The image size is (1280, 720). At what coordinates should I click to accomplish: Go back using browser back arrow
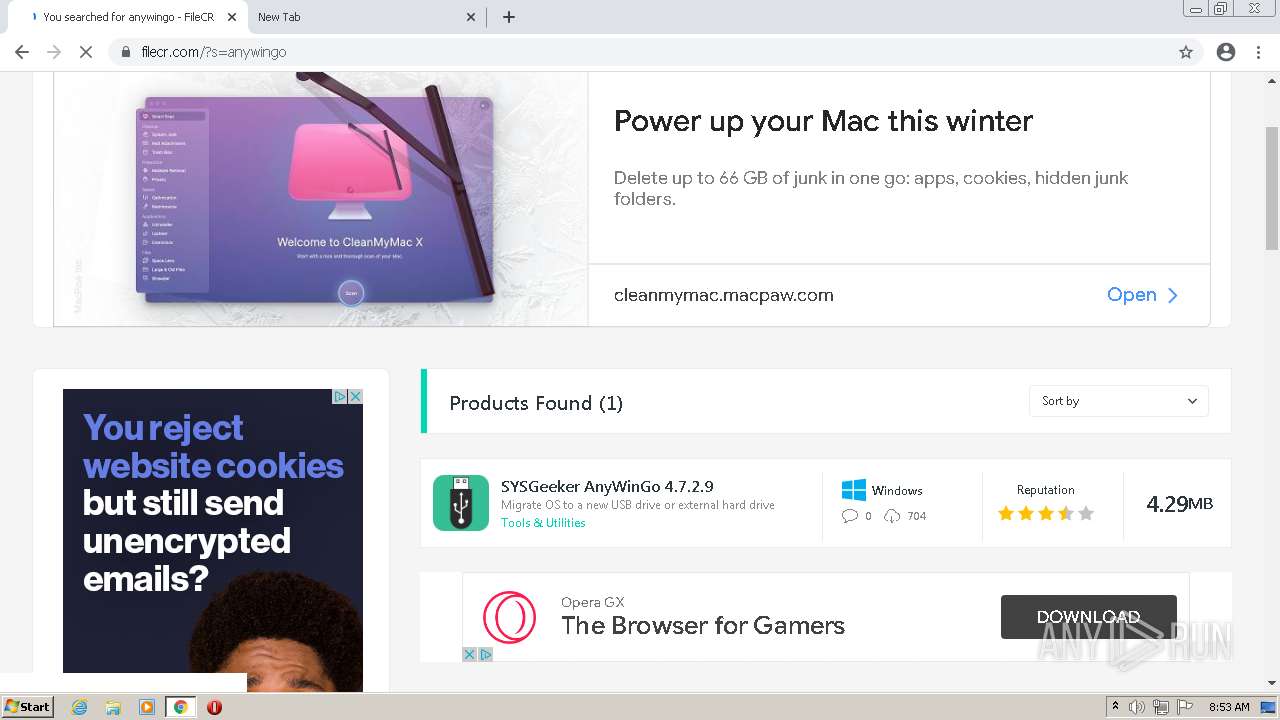tap(22, 52)
